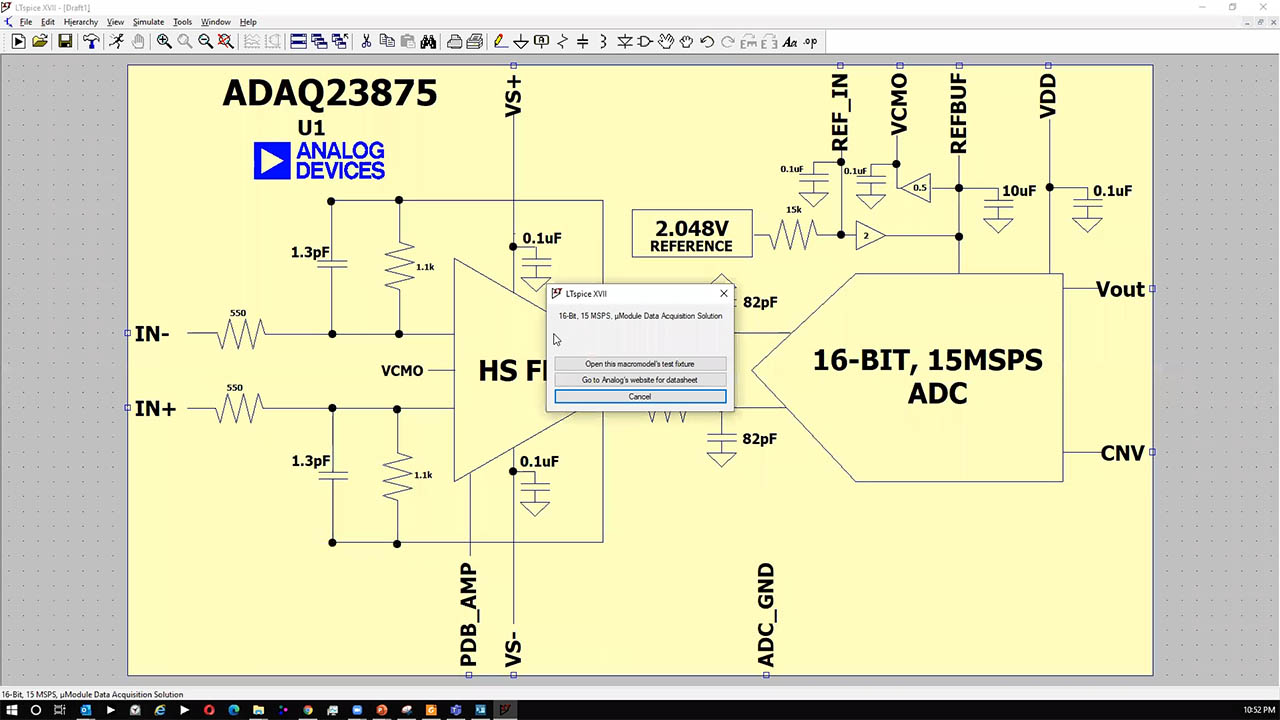Open the Tools menu
Image resolution: width=1280 pixels, height=720 pixels.
182,21
